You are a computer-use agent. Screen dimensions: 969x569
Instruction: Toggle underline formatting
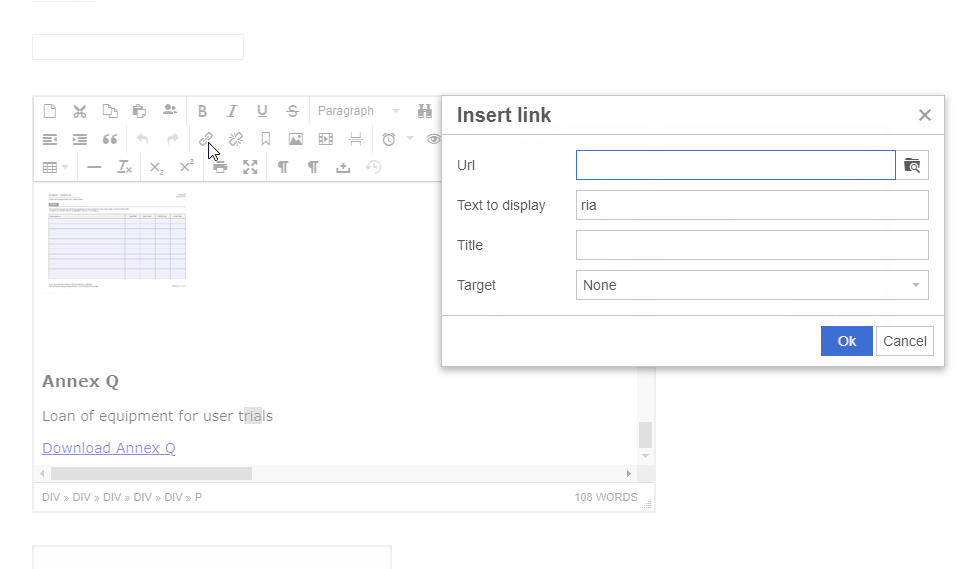pos(262,111)
